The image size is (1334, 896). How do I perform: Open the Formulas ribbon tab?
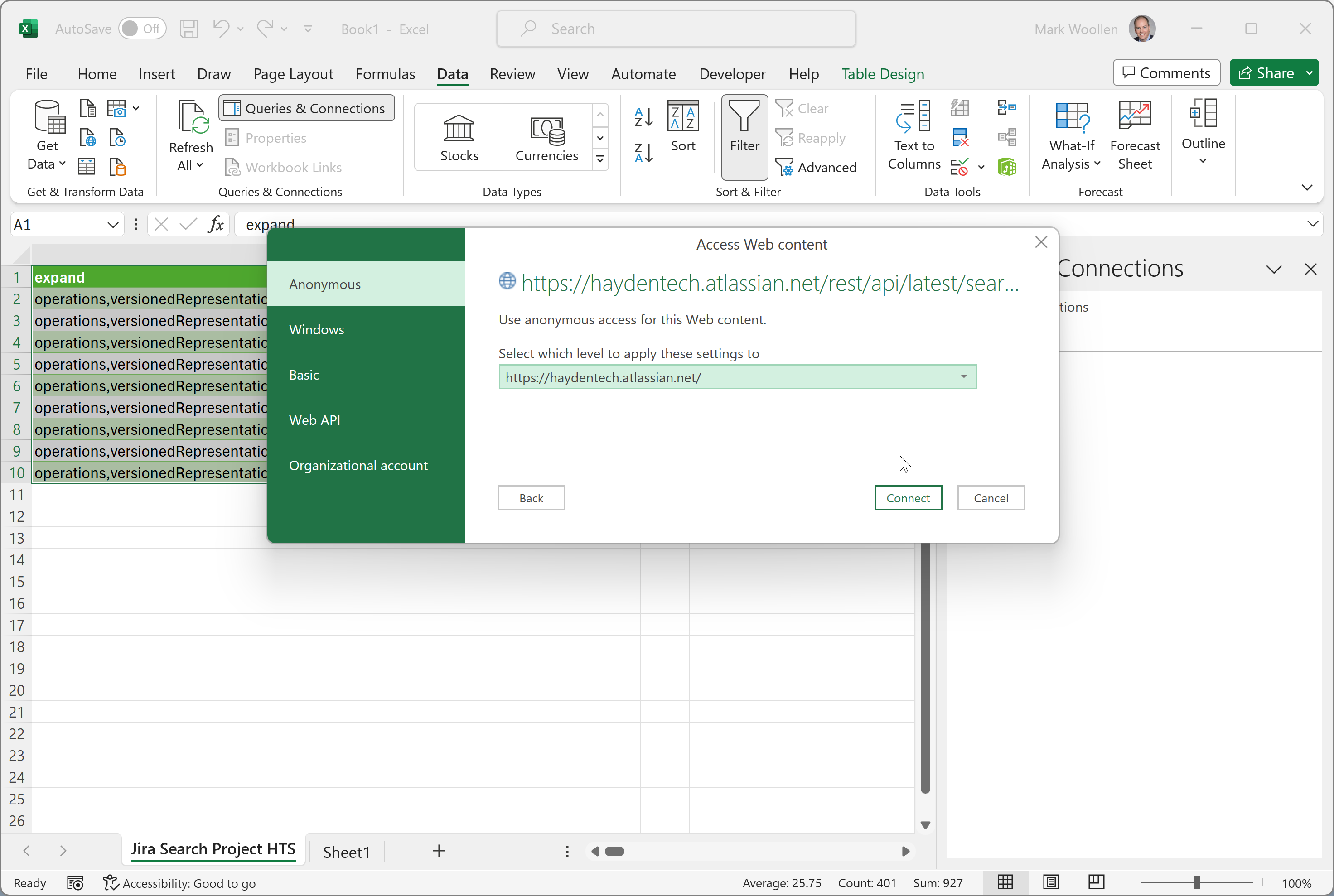coord(385,74)
